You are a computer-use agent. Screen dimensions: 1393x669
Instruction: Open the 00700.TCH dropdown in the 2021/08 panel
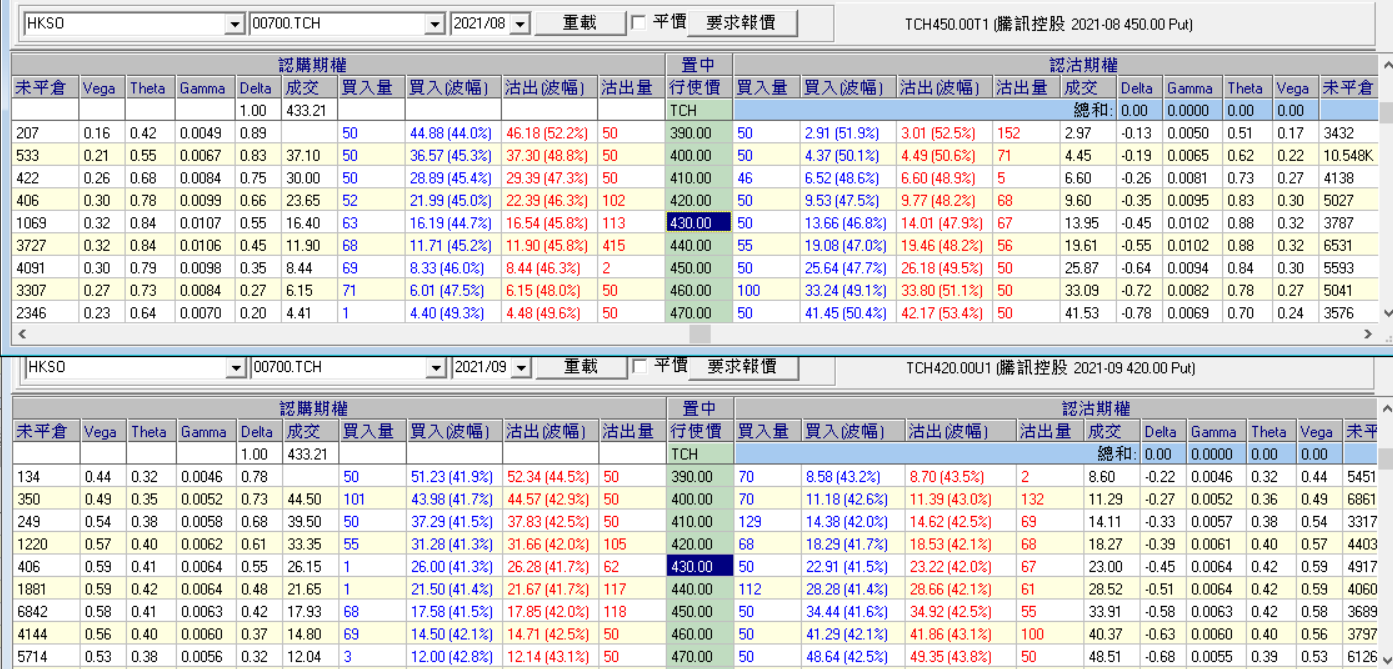(435, 24)
